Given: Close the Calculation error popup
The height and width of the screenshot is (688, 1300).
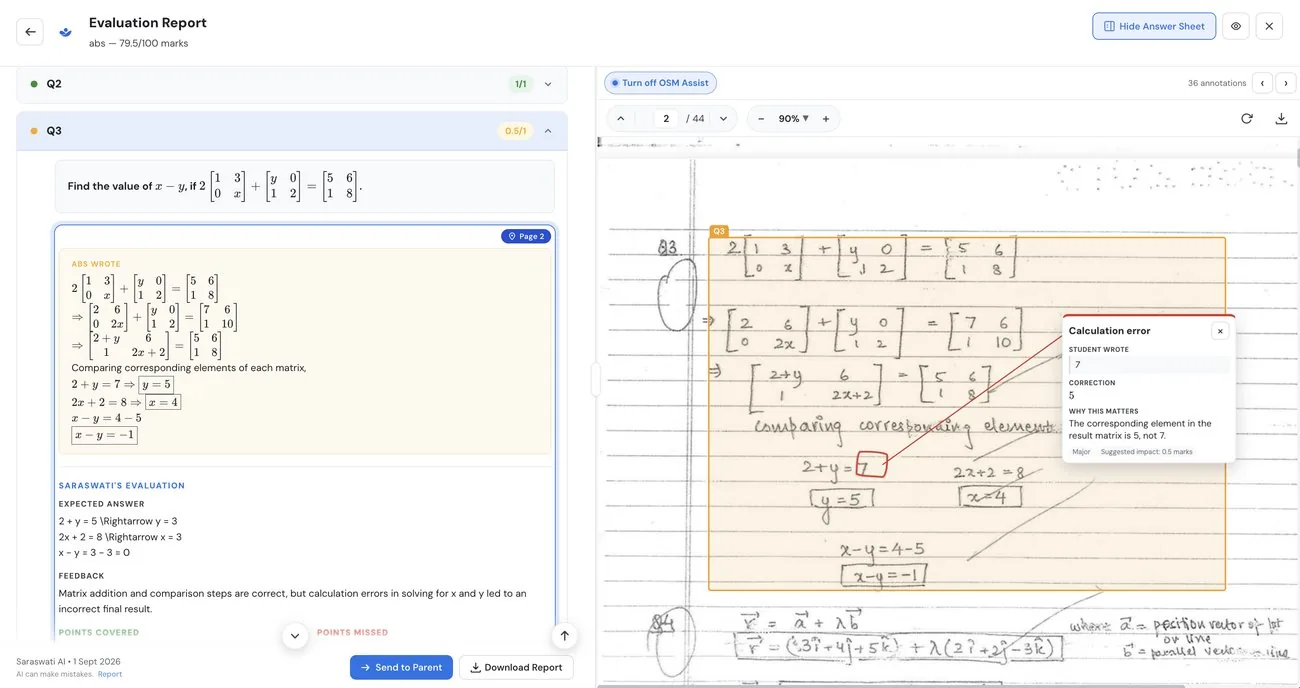Looking at the screenshot, I should click(x=1220, y=331).
